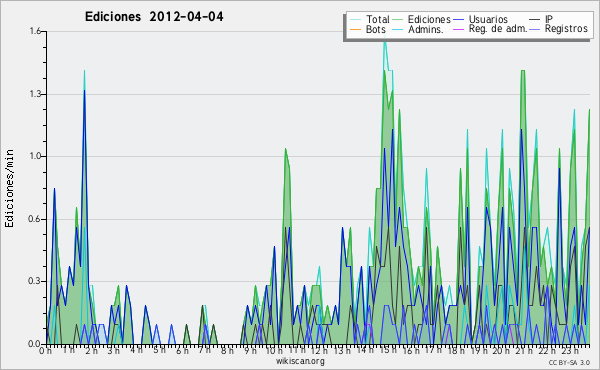Click the Bots legend color line
This screenshot has height=370, width=600.
[355, 29]
